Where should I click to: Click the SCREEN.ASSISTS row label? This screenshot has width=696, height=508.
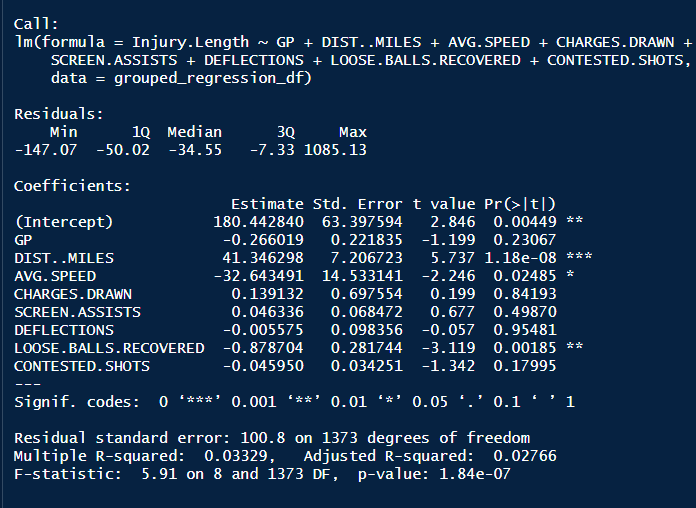[77, 312]
